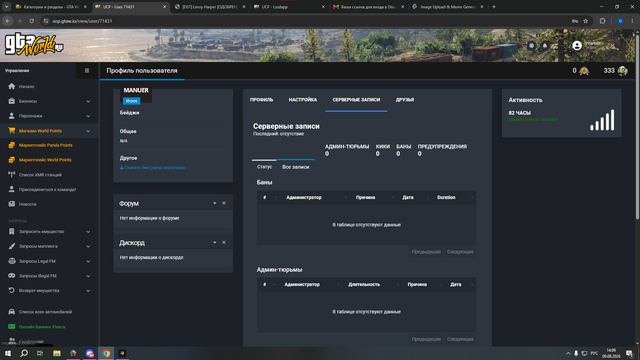
Task: Click the Panda Points coin icon
Action: click(x=584, y=71)
